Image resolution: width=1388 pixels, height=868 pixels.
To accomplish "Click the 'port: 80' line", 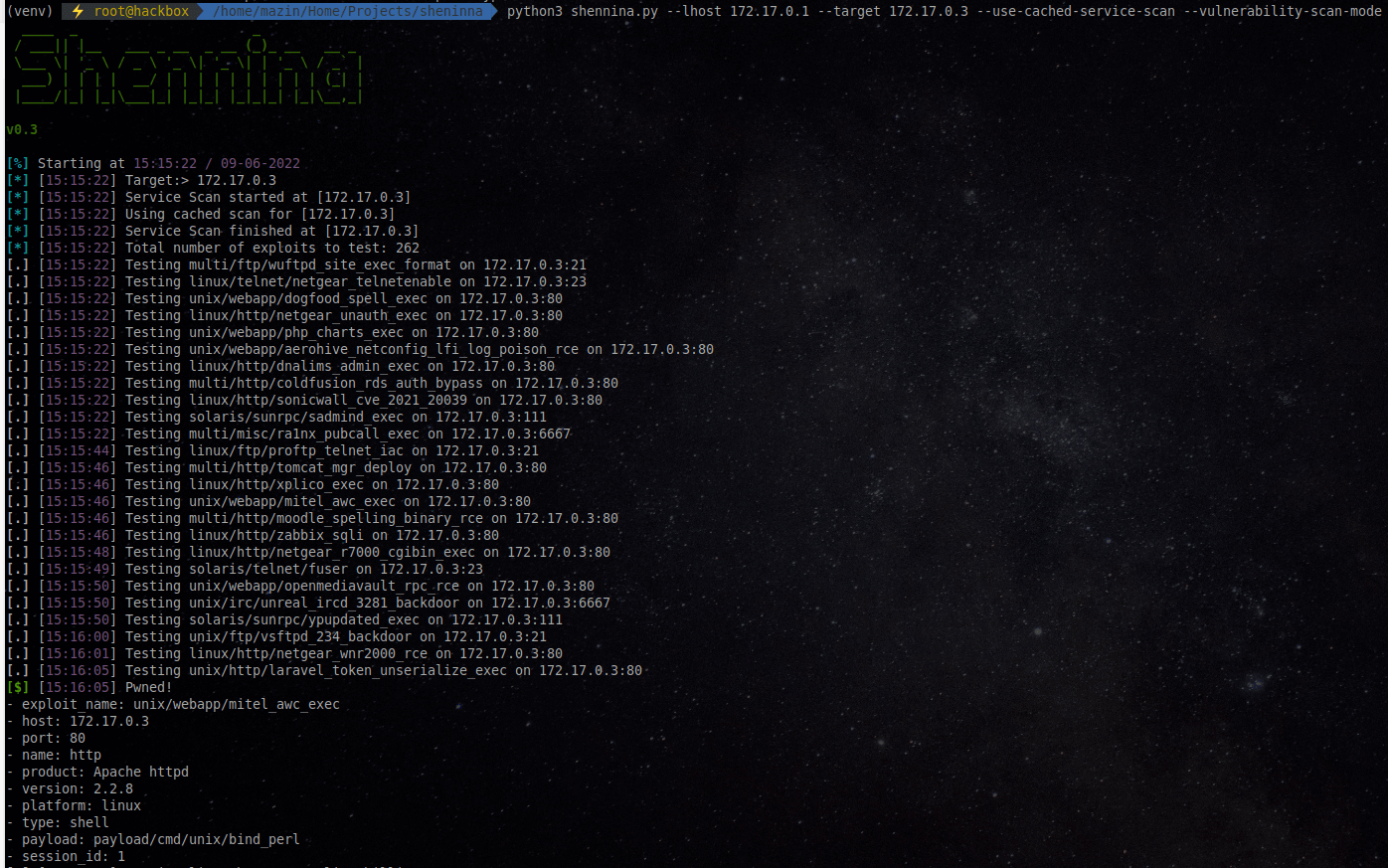I will click(x=46, y=738).
